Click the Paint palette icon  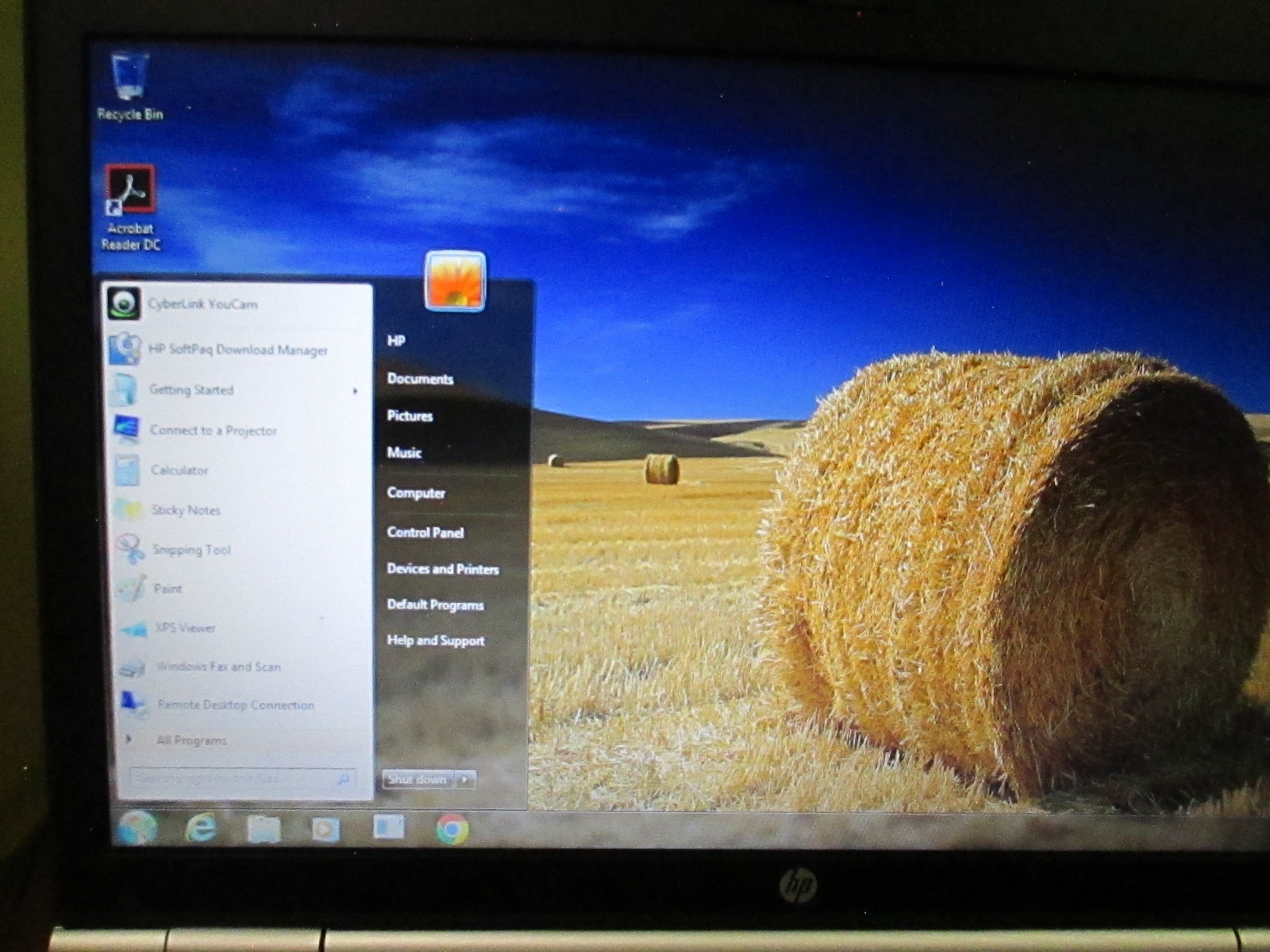click(132, 589)
